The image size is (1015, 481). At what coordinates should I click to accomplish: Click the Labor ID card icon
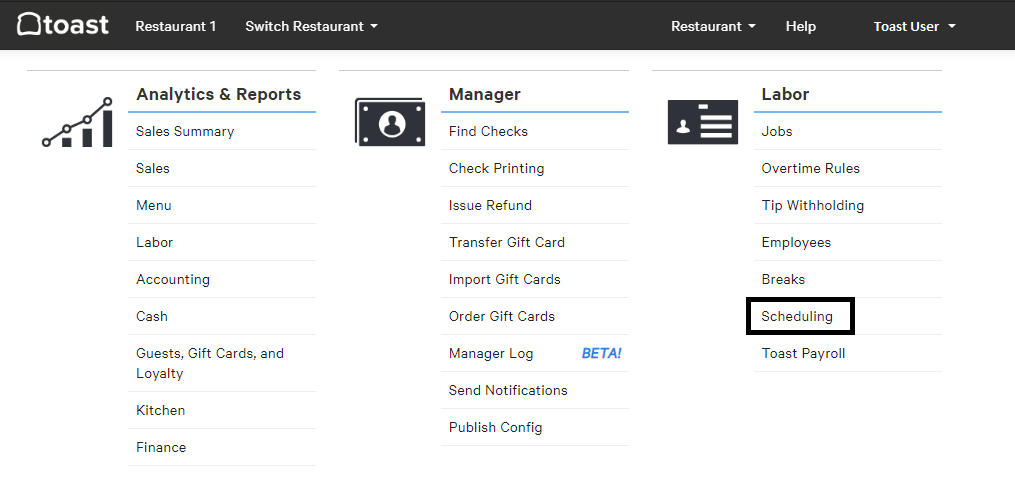pos(702,122)
